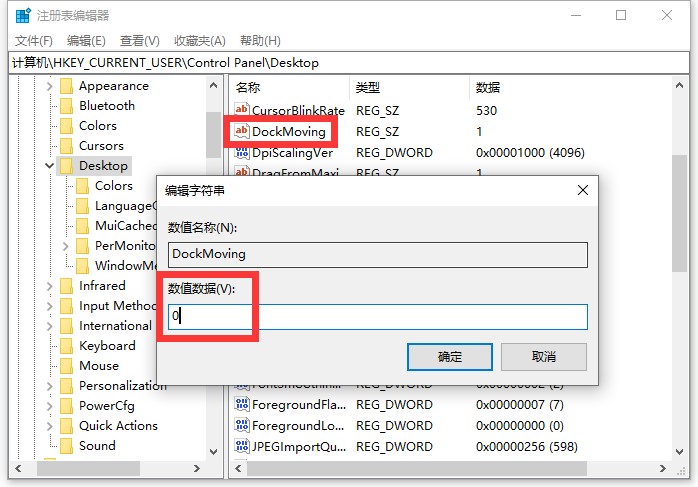Select the Bluetooth folder icon
The width and height of the screenshot is (698, 487).
click(x=66, y=106)
